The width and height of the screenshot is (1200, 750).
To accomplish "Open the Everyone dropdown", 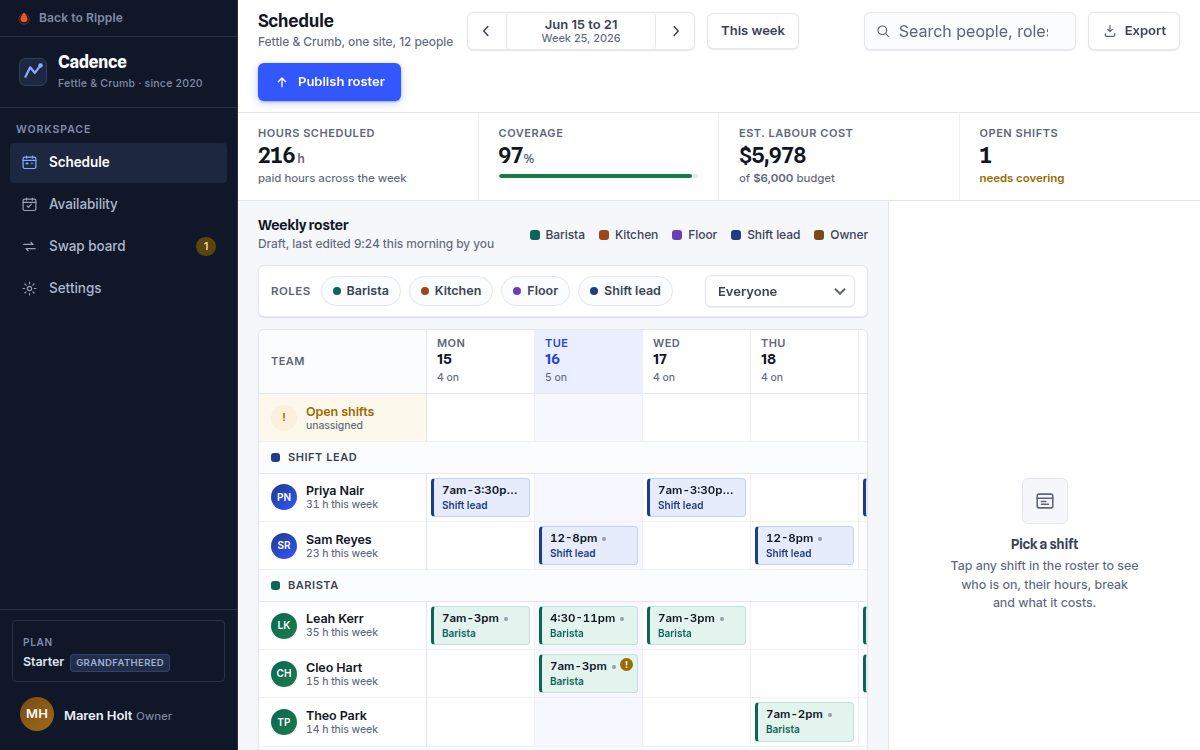I will click(x=780, y=291).
